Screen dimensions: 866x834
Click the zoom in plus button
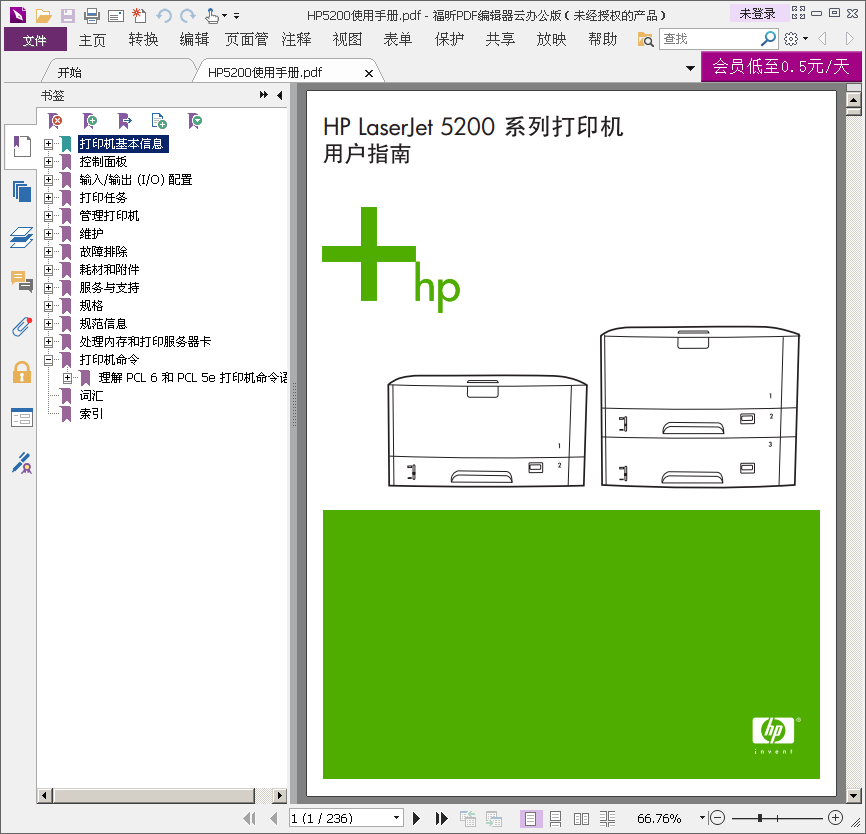pos(836,817)
